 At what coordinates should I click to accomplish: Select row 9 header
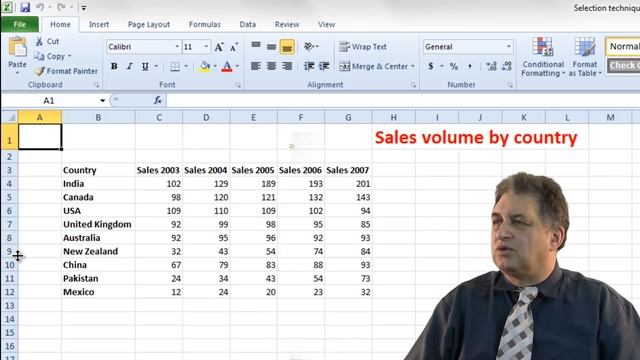coord(9,251)
